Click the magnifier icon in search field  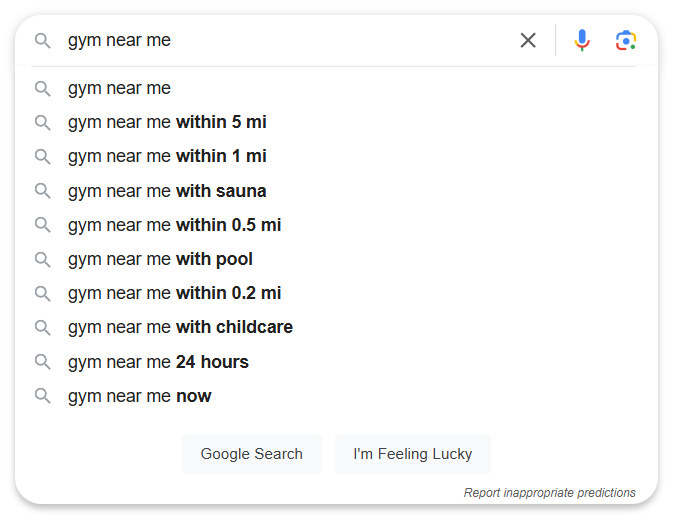click(43, 41)
